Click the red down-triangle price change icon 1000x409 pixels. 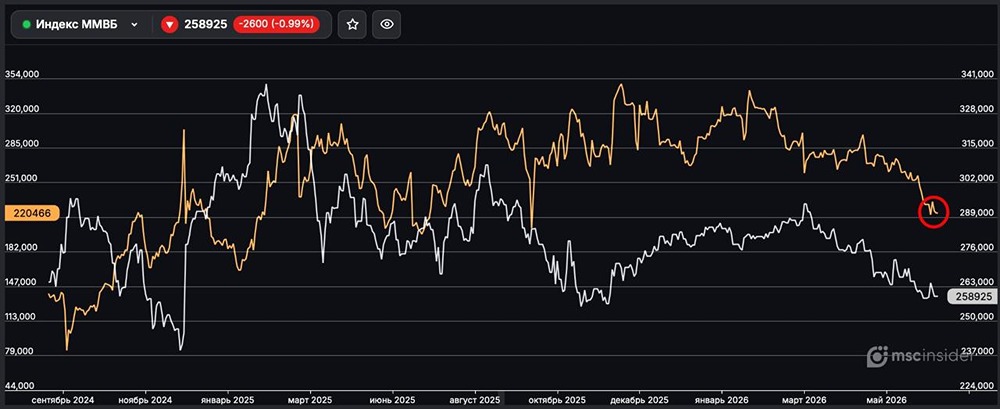(169, 24)
